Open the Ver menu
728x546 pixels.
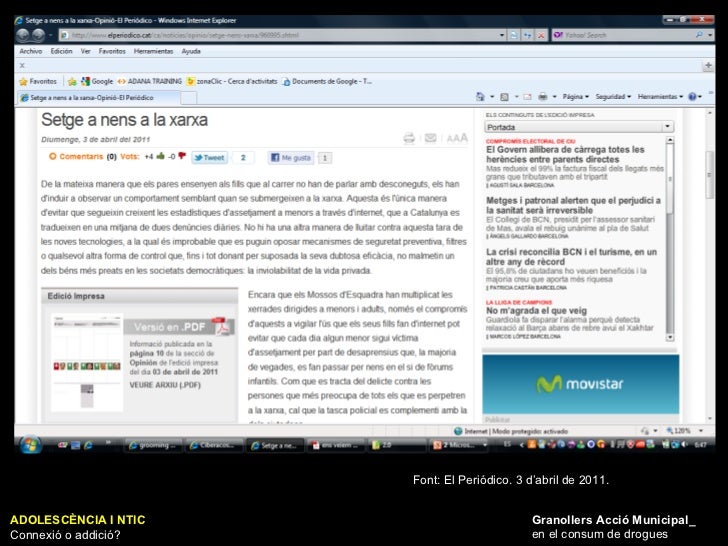pyautogui.click(x=85, y=51)
